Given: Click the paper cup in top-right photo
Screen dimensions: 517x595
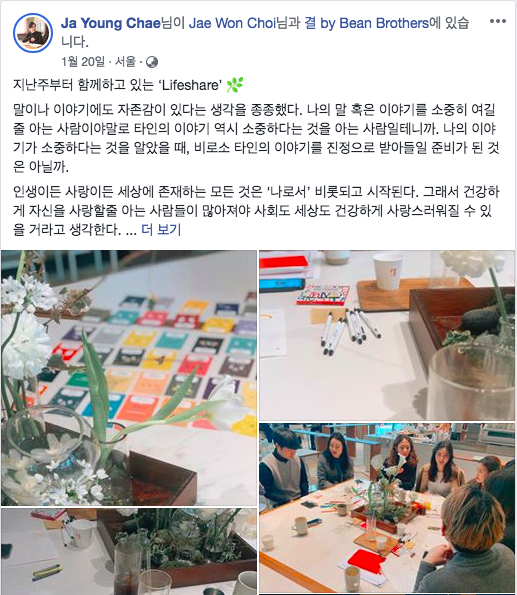Looking at the screenshot, I should (x=387, y=270).
